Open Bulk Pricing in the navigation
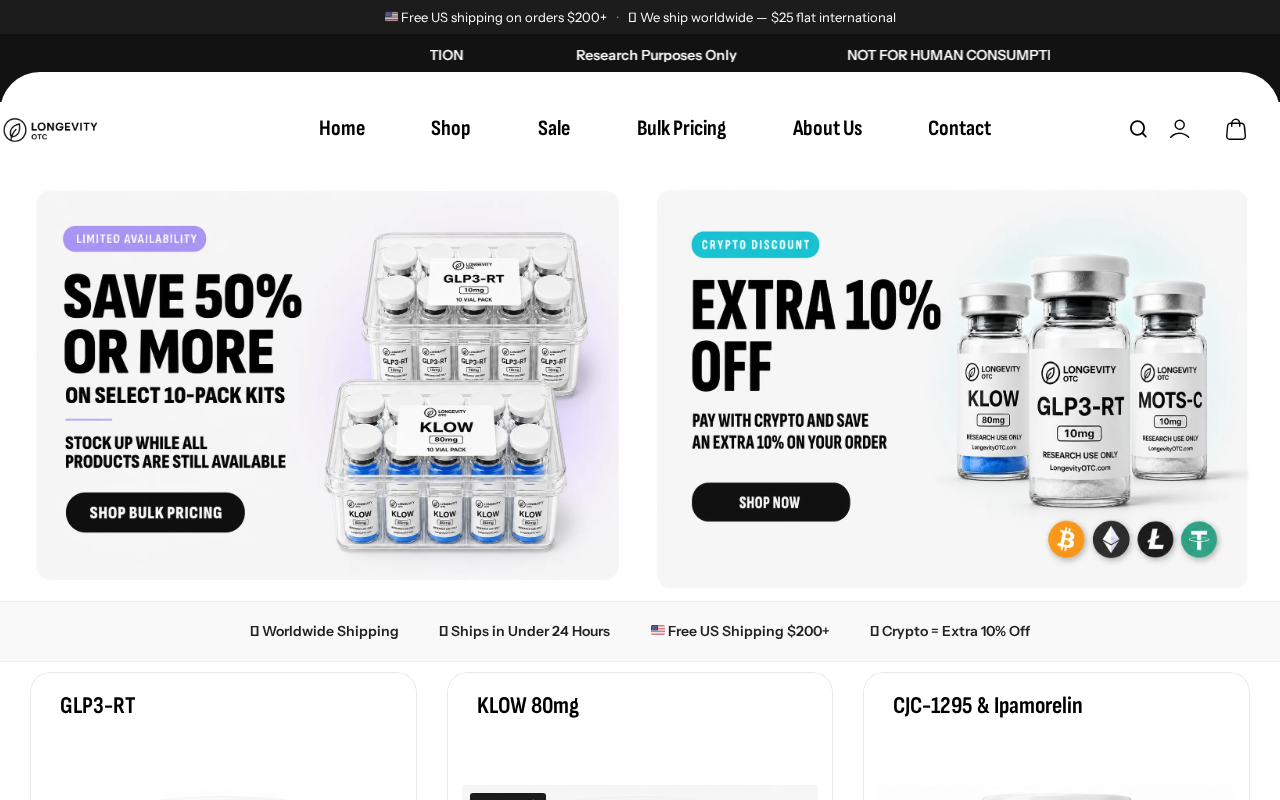 [681, 128]
